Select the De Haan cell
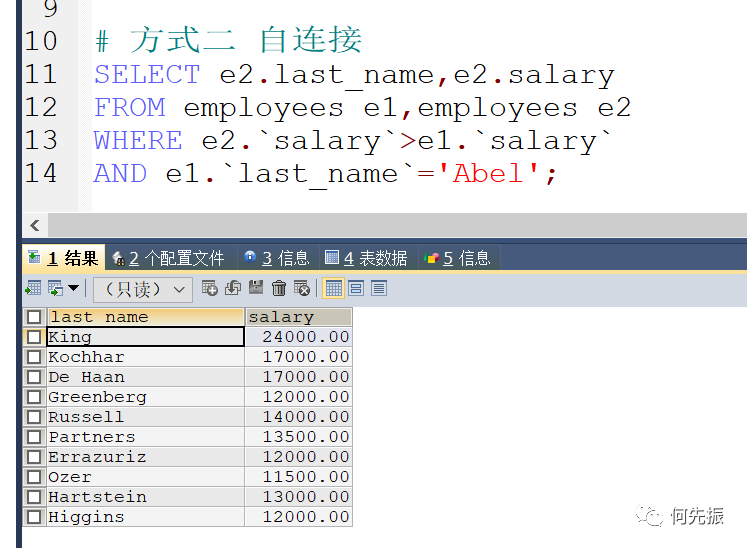The width and height of the screenshot is (747, 548). [146, 377]
